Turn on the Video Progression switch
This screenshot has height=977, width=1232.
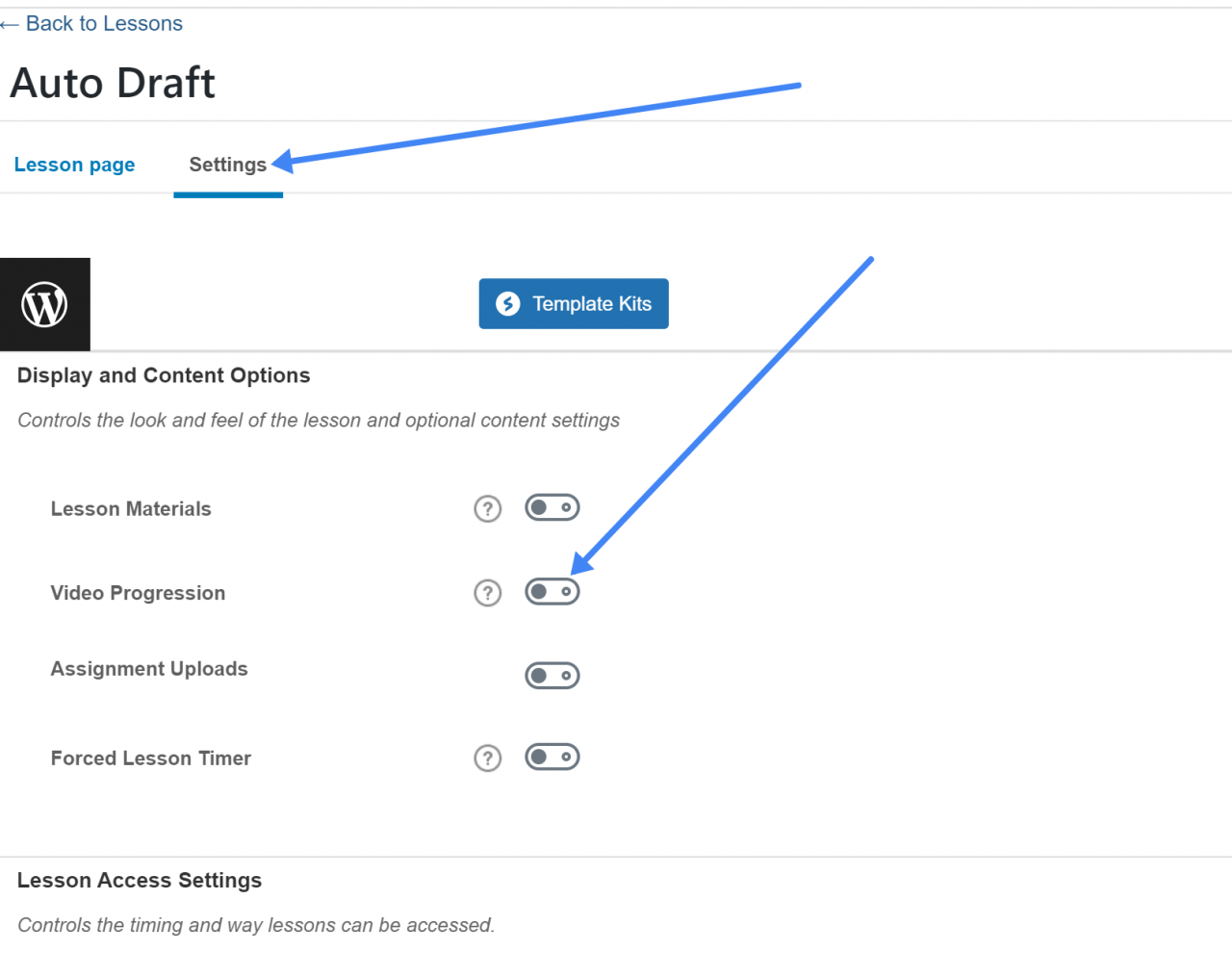click(552, 591)
